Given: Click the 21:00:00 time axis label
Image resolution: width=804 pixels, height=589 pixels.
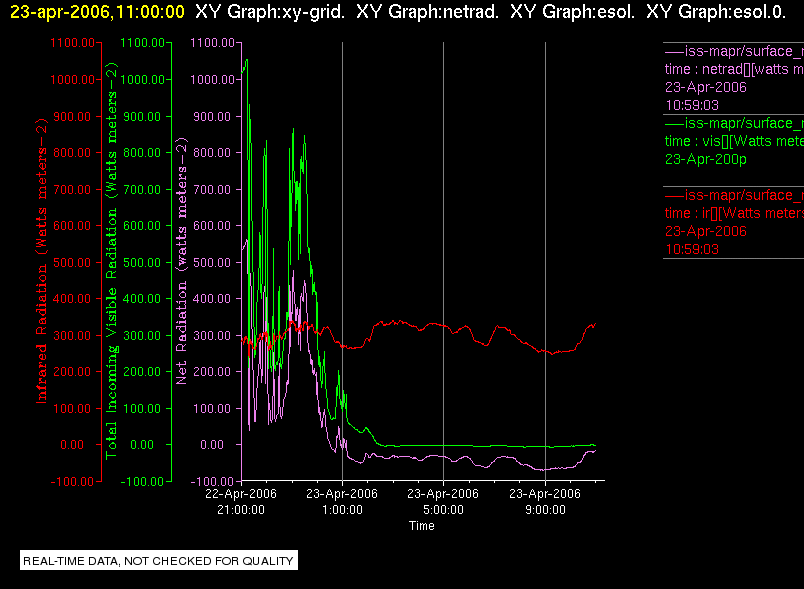Looking at the screenshot, I should (241, 510).
